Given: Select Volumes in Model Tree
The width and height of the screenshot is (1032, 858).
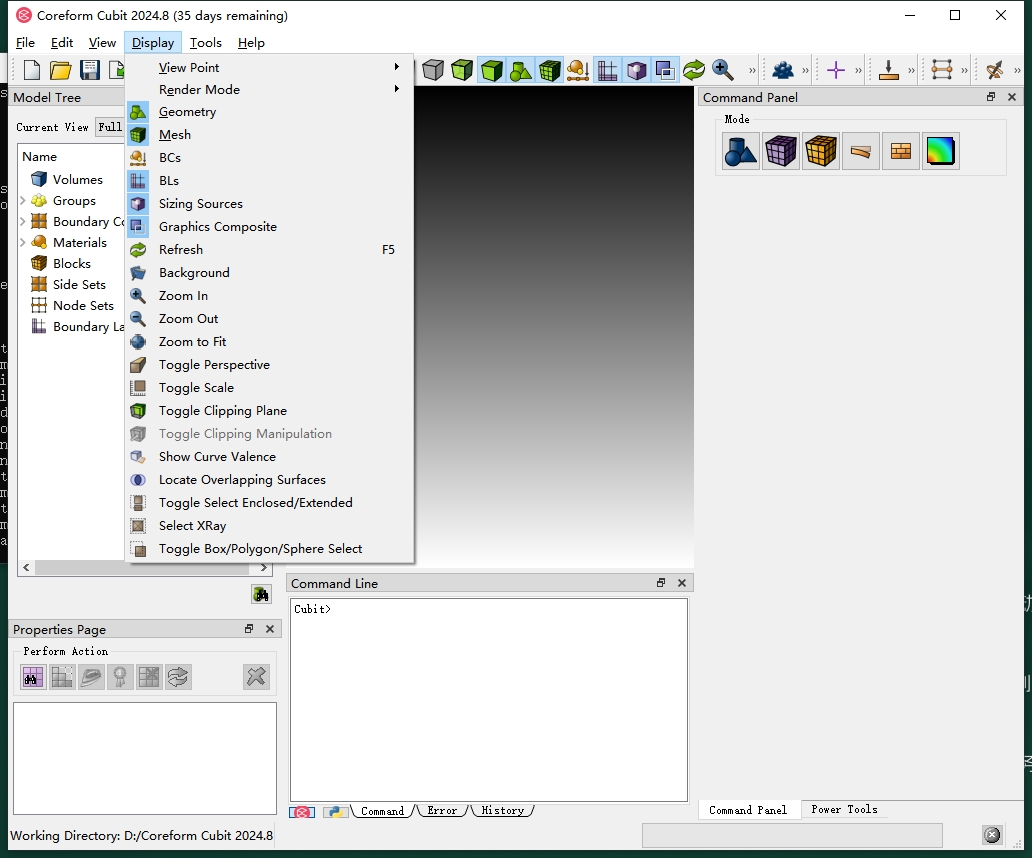Looking at the screenshot, I should (x=78, y=180).
